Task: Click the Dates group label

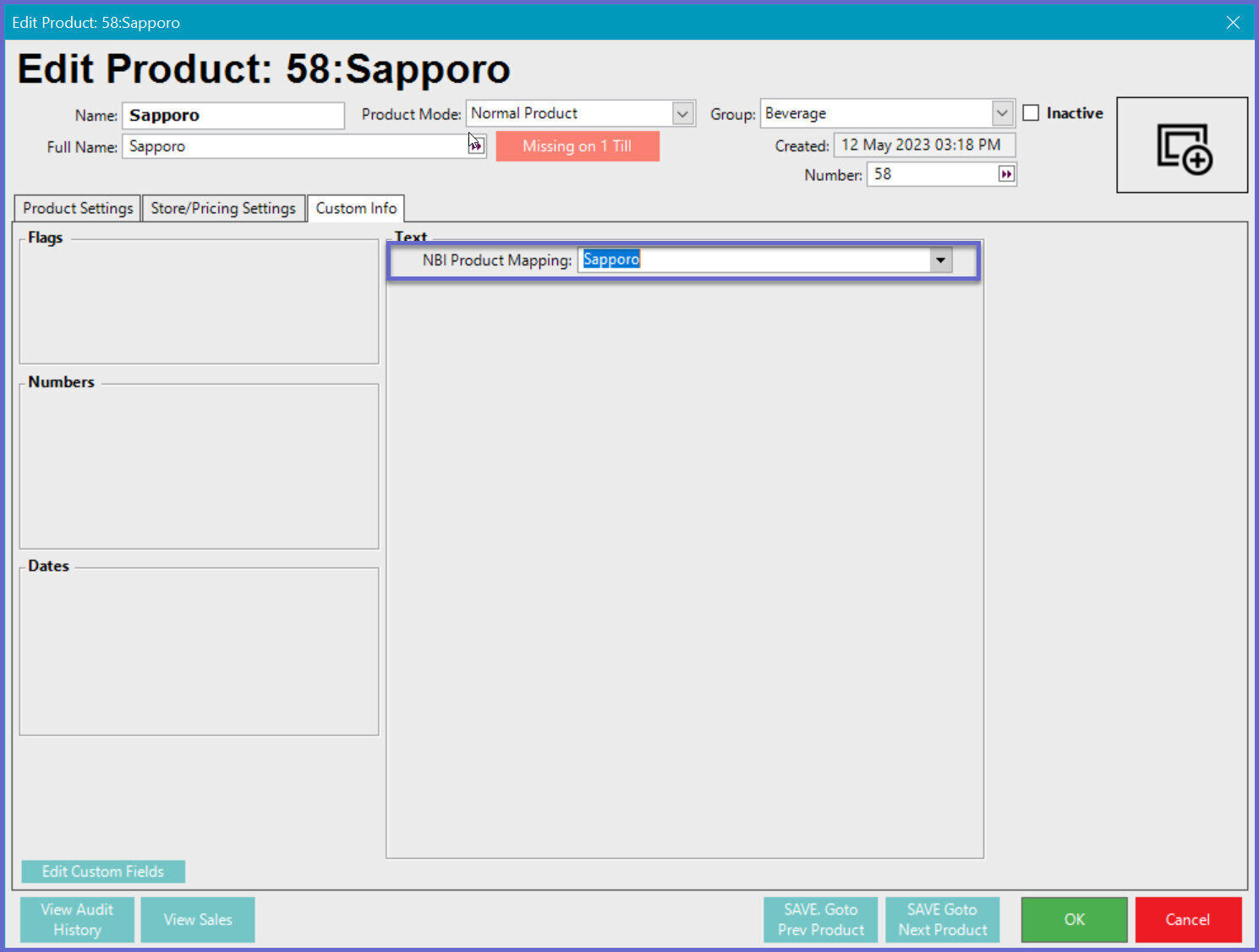Action: (48, 566)
